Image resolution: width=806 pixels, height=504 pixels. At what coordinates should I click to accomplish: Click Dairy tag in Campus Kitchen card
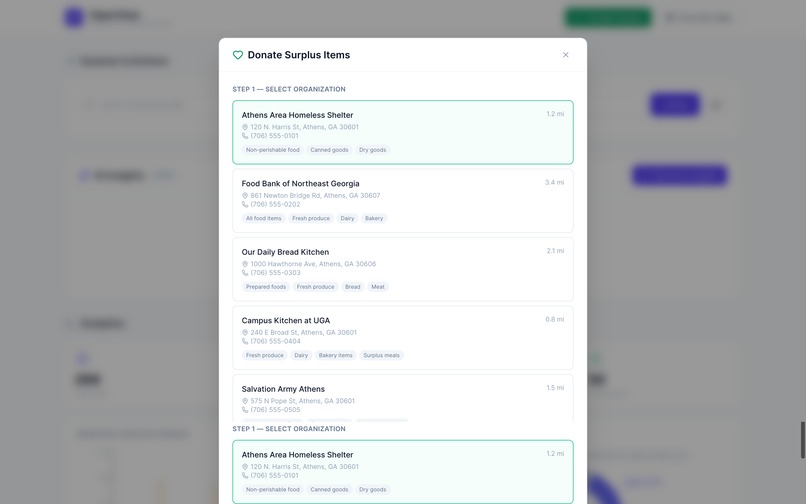tap(301, 355)
